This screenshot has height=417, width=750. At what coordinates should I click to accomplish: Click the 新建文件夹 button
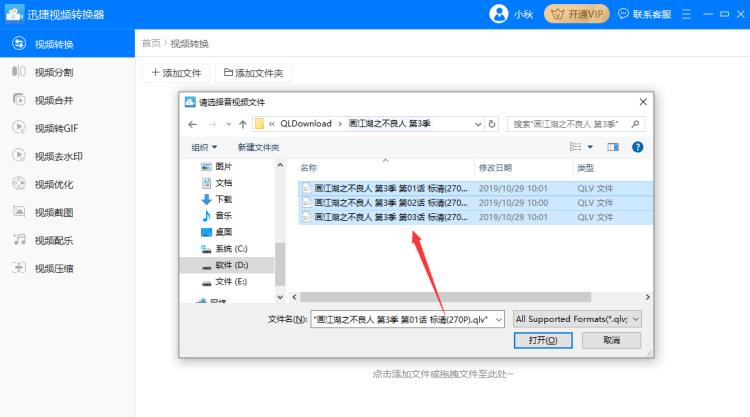pyautogui.click(x=258, y=147)
